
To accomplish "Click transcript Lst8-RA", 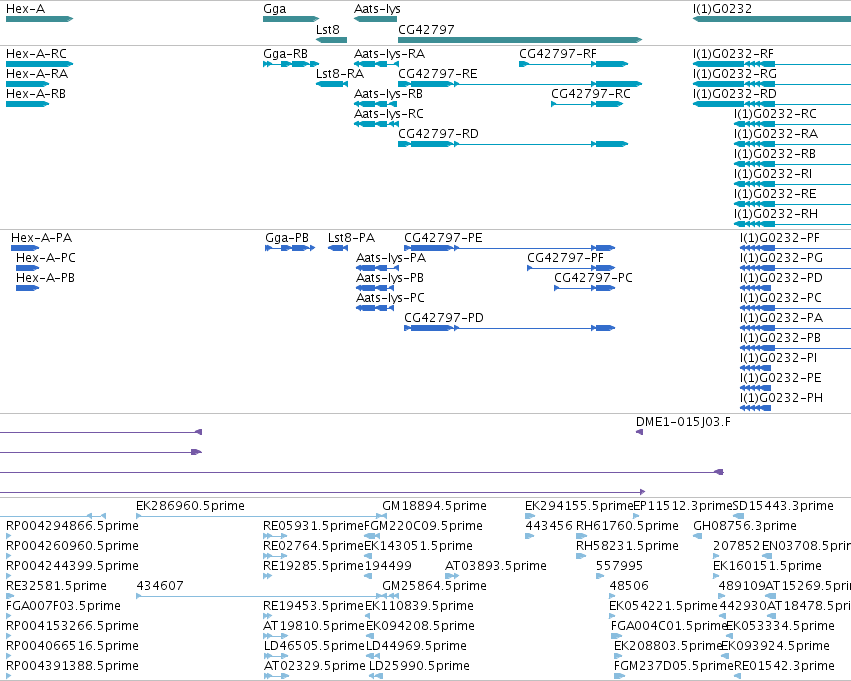I will click(x=332, y=84).
